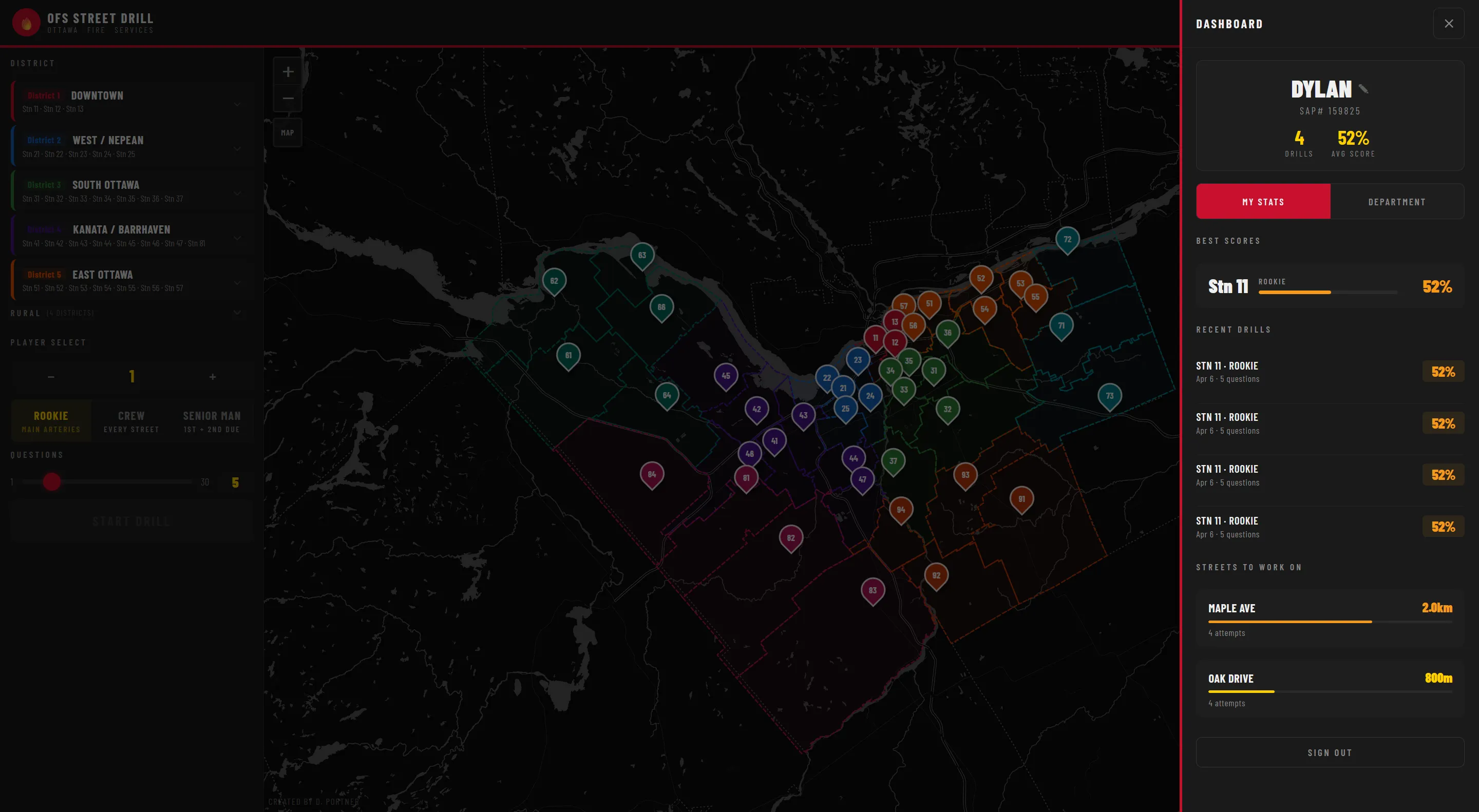Expand the Kanata / Barrhaven district
The width and height of the screenshot is (1479, 812).
(x=237, y=238)
